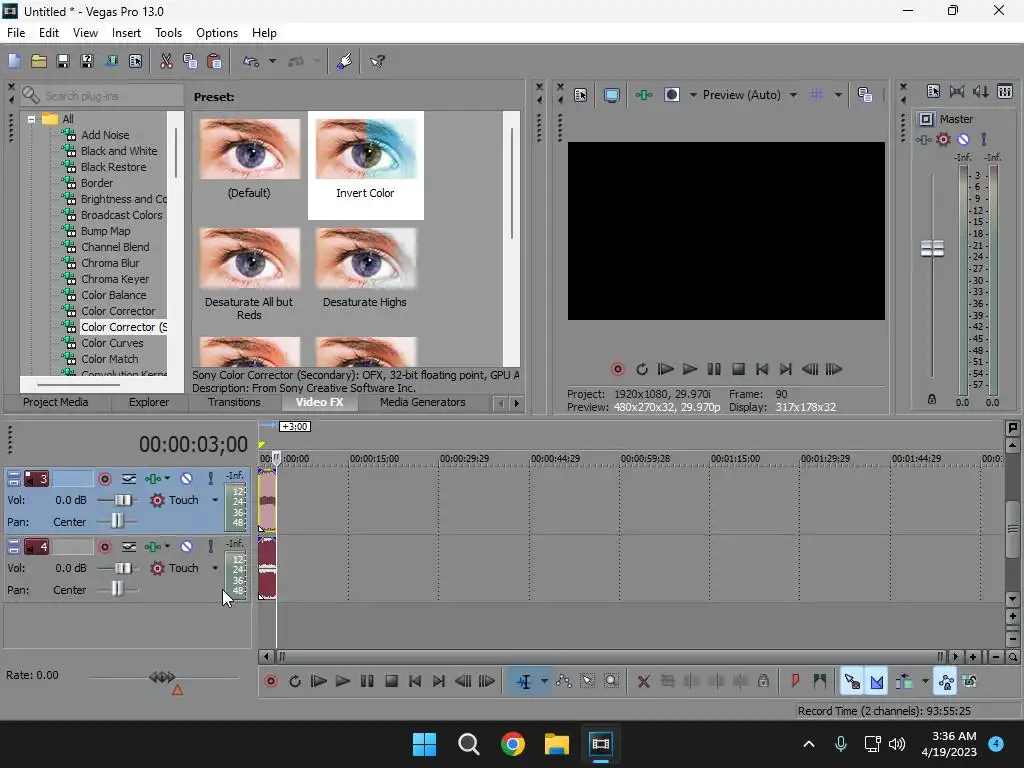Toggle Enable Snapping in the timeline toolbar
Image resolution: width=1024 pixels, height=768 pixels.
coord(852,682)
